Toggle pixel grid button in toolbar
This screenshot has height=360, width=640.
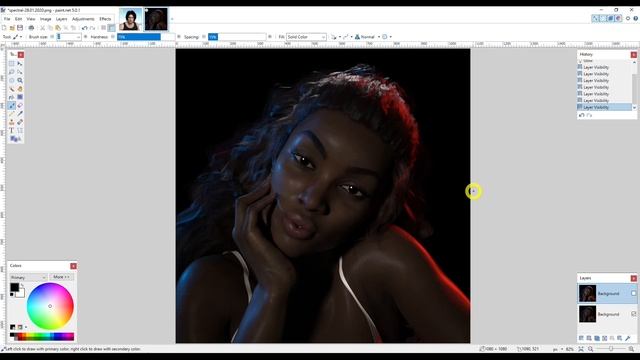tap(104, 28)
